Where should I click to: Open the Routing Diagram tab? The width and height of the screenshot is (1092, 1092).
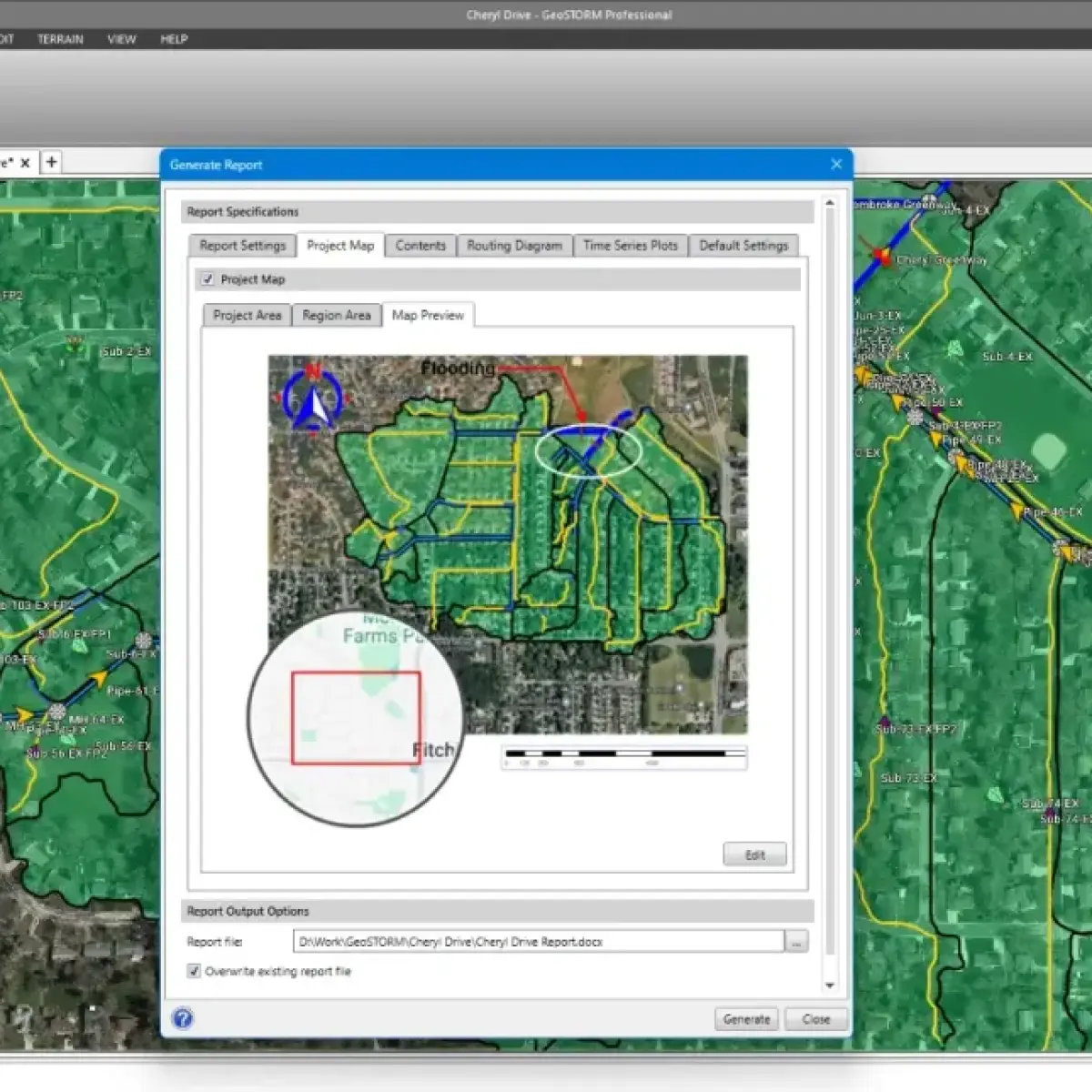[514, 246]
